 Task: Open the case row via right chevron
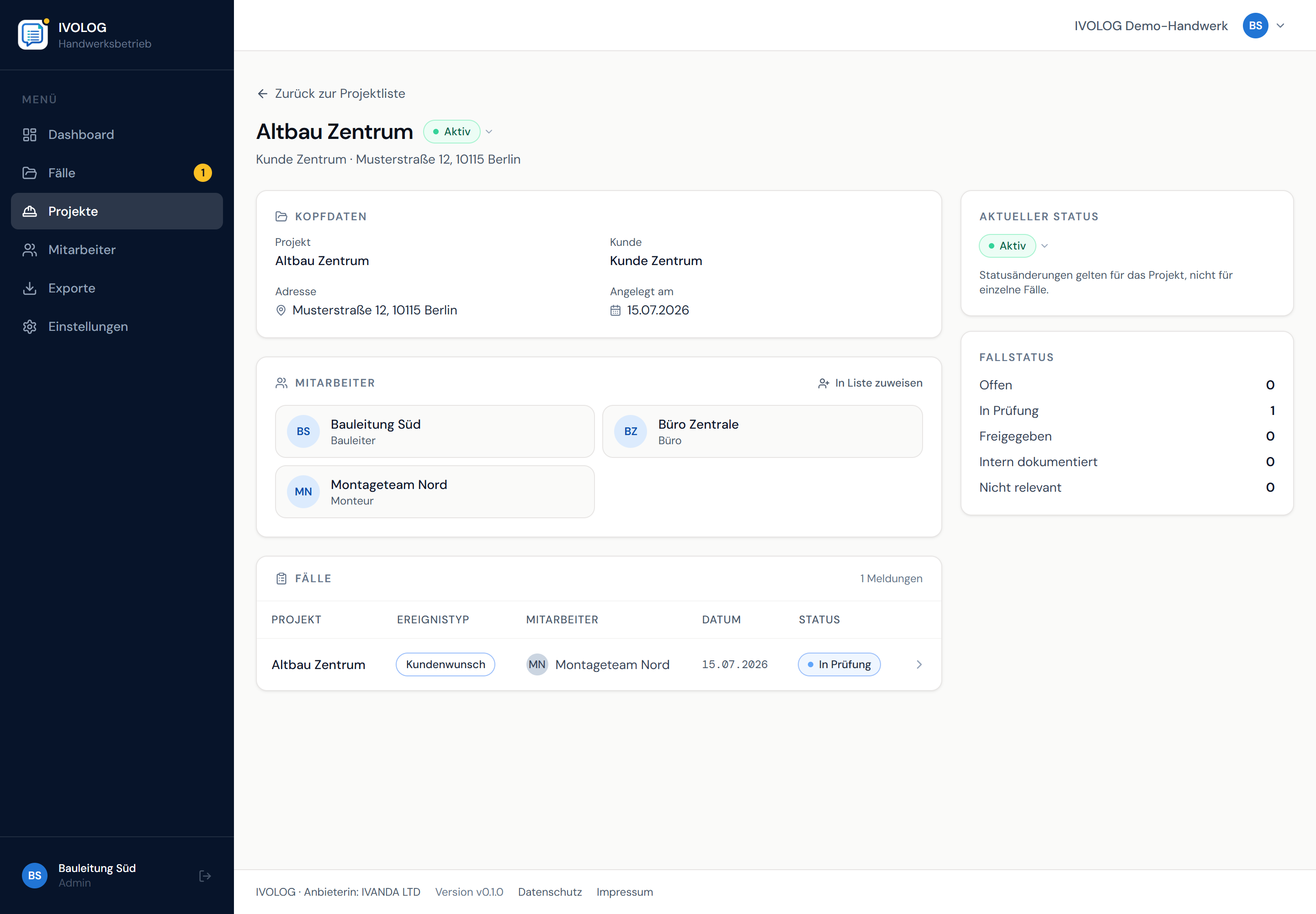tap(919, 664)
